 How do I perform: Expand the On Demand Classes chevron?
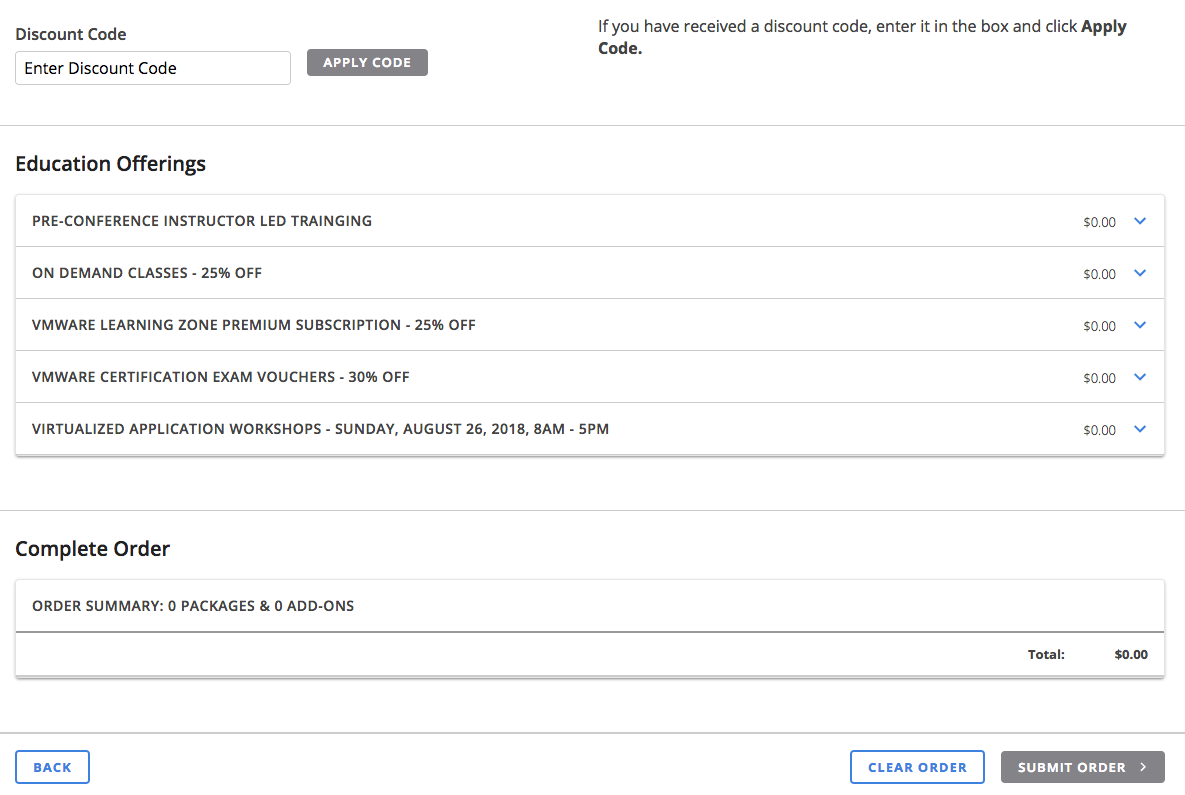pos(1140,273)
